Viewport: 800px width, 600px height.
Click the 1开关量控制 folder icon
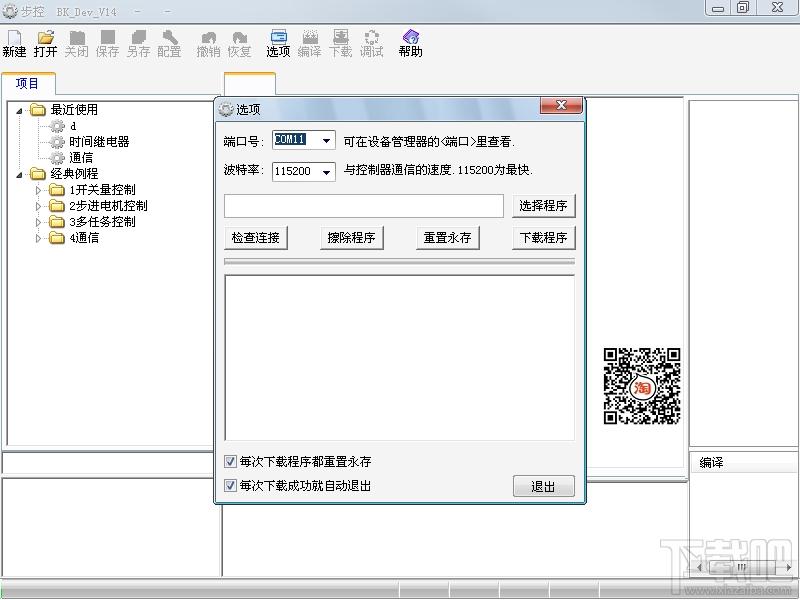pos(57,190)
